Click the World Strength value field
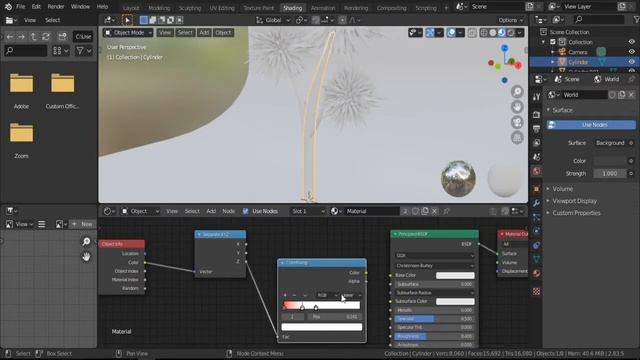Screen dimensions: 640x360 click(609, 173)
